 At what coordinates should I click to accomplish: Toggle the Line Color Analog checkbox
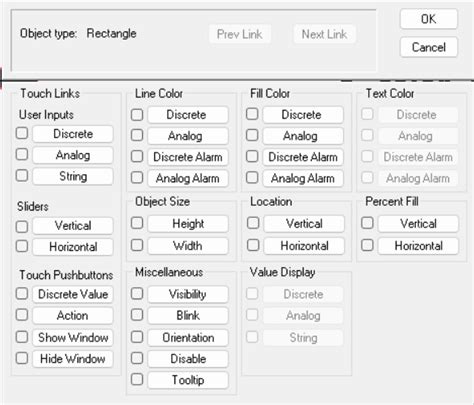(x=137, y=135)
